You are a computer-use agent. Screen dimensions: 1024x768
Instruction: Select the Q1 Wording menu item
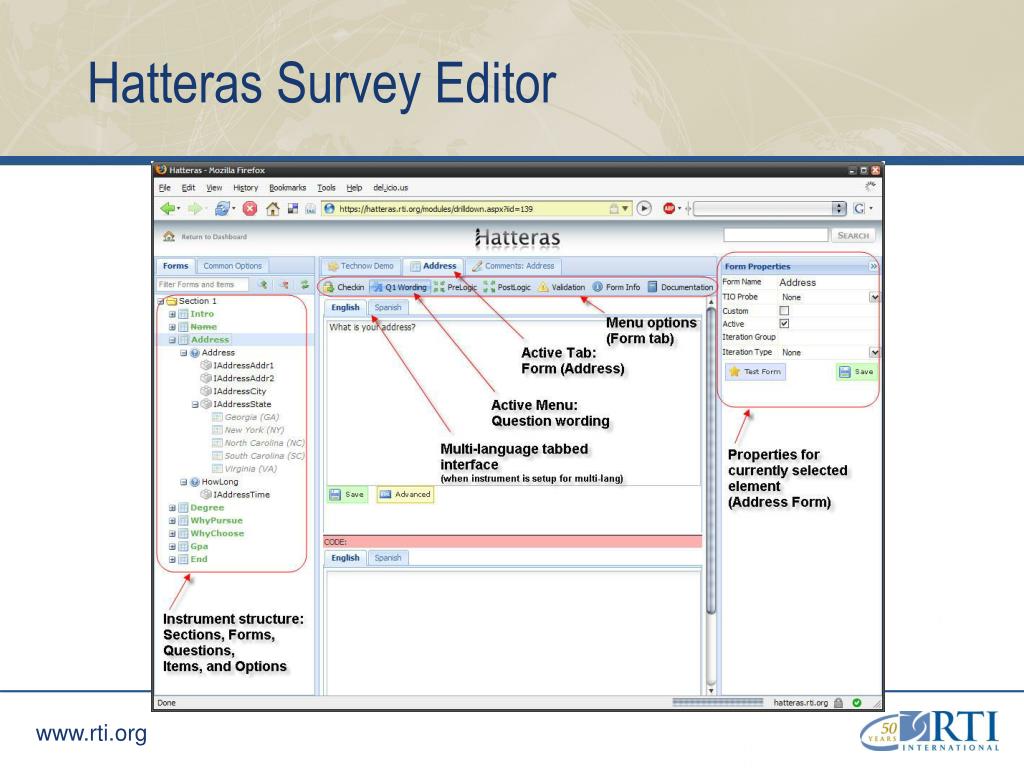[x=399, y=287]
